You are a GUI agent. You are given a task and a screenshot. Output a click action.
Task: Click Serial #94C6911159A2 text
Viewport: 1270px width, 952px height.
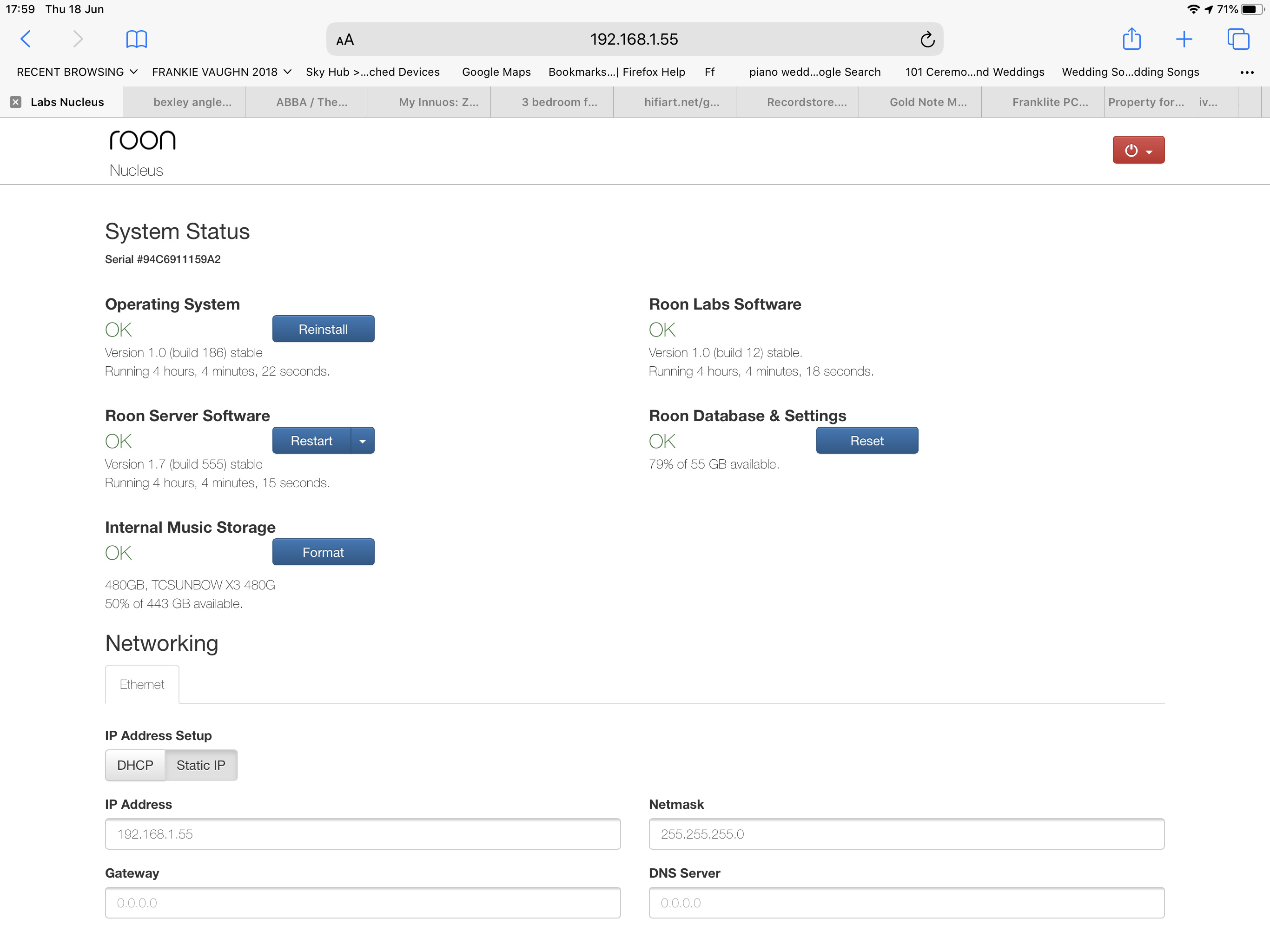pyautogui.click(x=163, y=259)
